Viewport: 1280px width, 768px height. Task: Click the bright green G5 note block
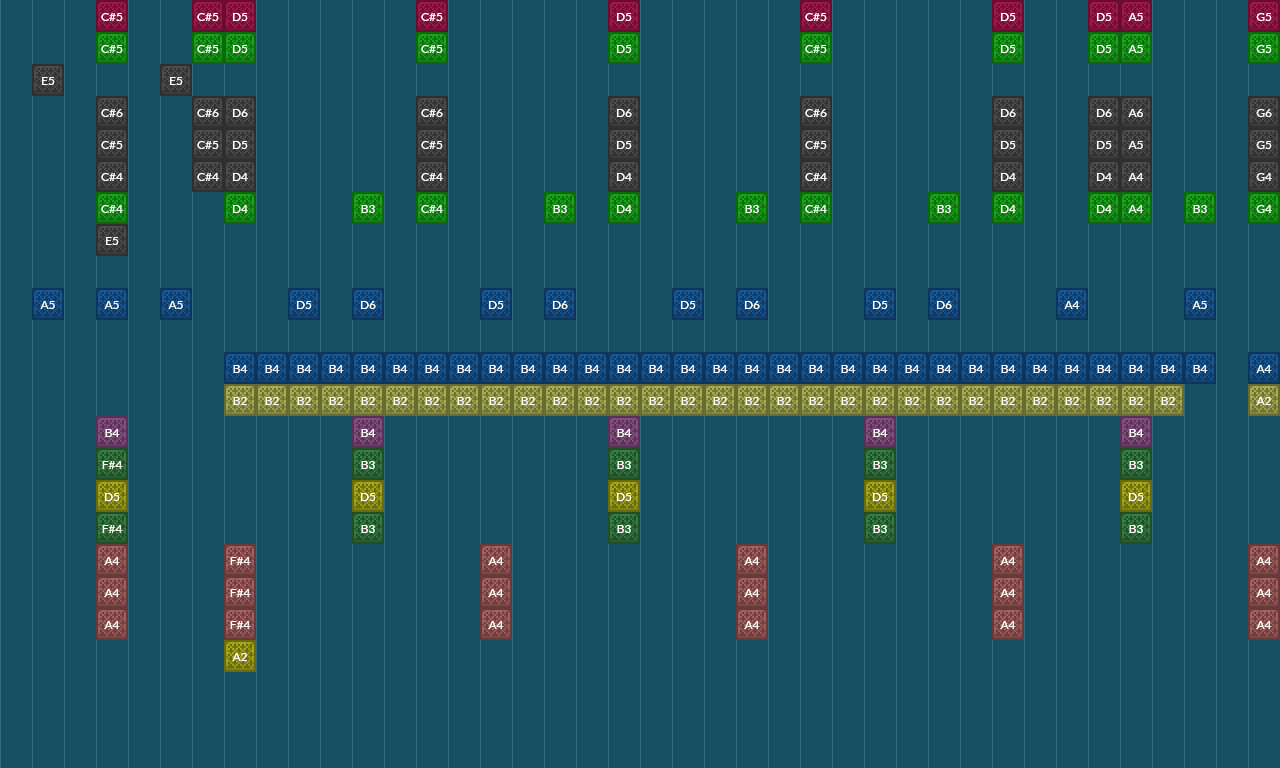point(1264,48)
